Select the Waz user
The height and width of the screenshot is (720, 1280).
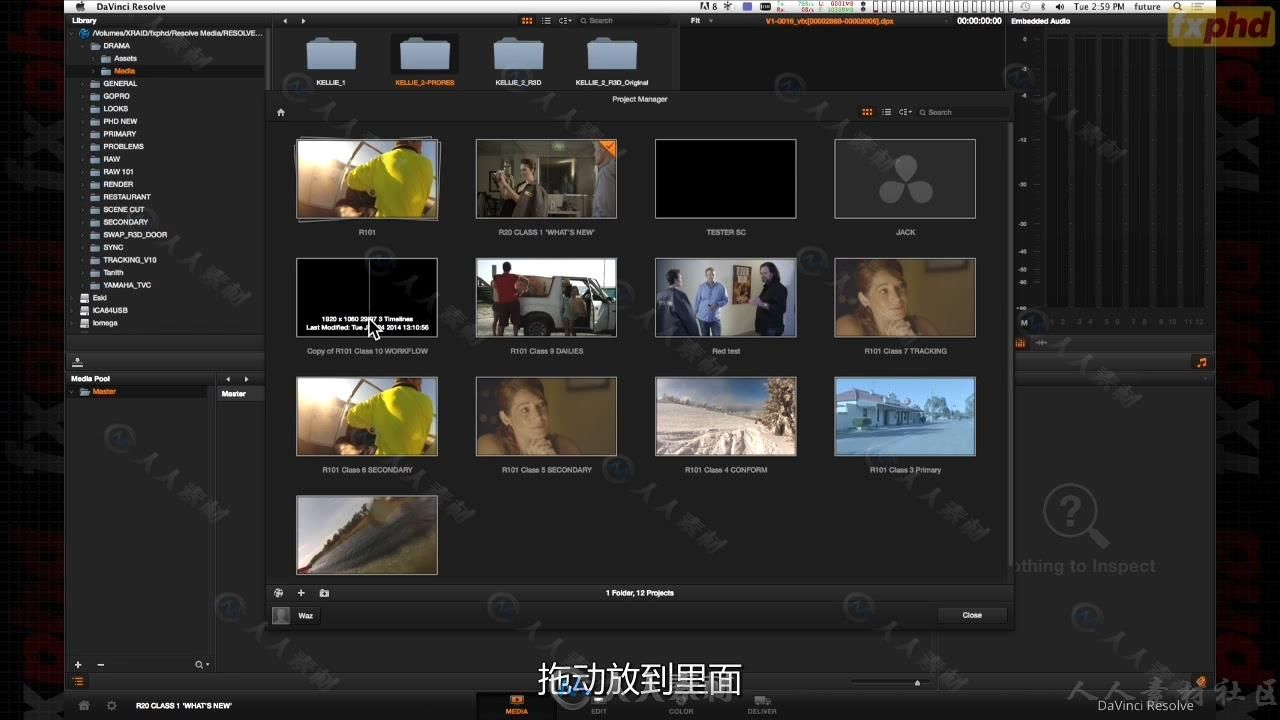294,615
